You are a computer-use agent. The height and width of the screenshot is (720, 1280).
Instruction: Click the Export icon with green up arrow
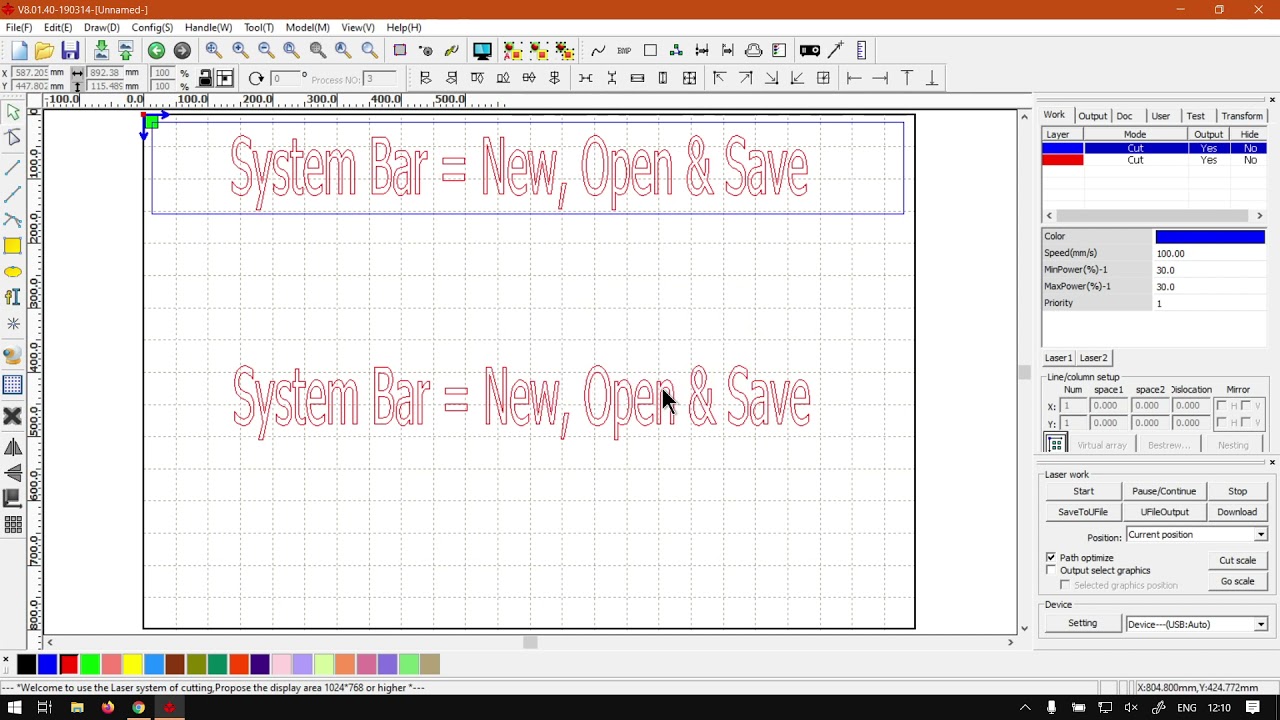click(126, 51)
